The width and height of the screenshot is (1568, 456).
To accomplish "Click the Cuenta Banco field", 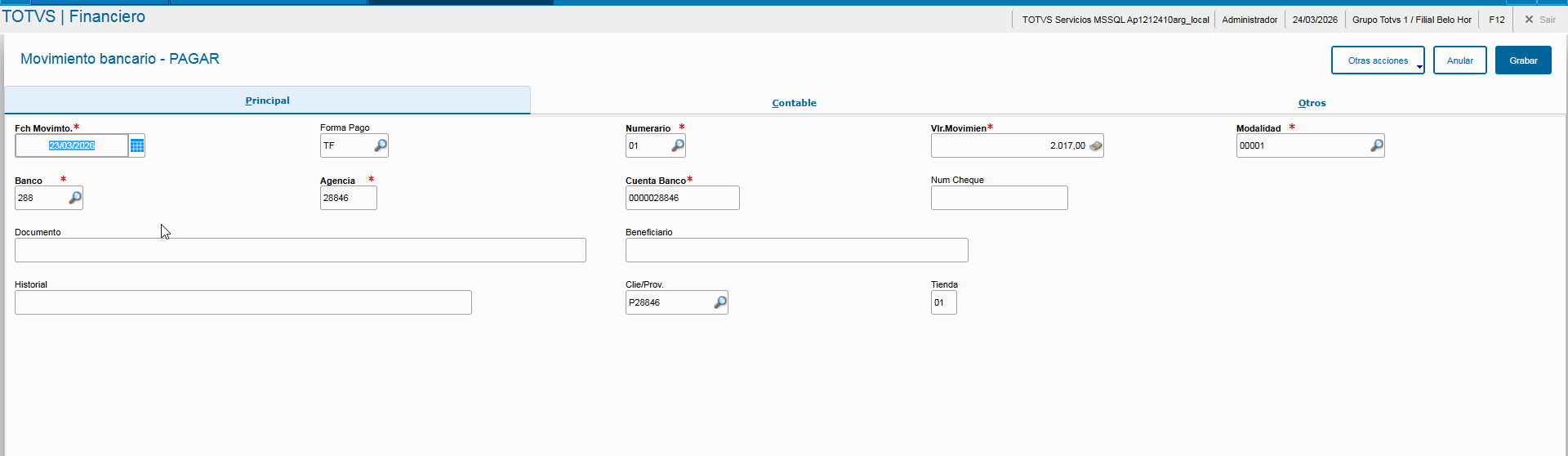I will pos(682,198).
